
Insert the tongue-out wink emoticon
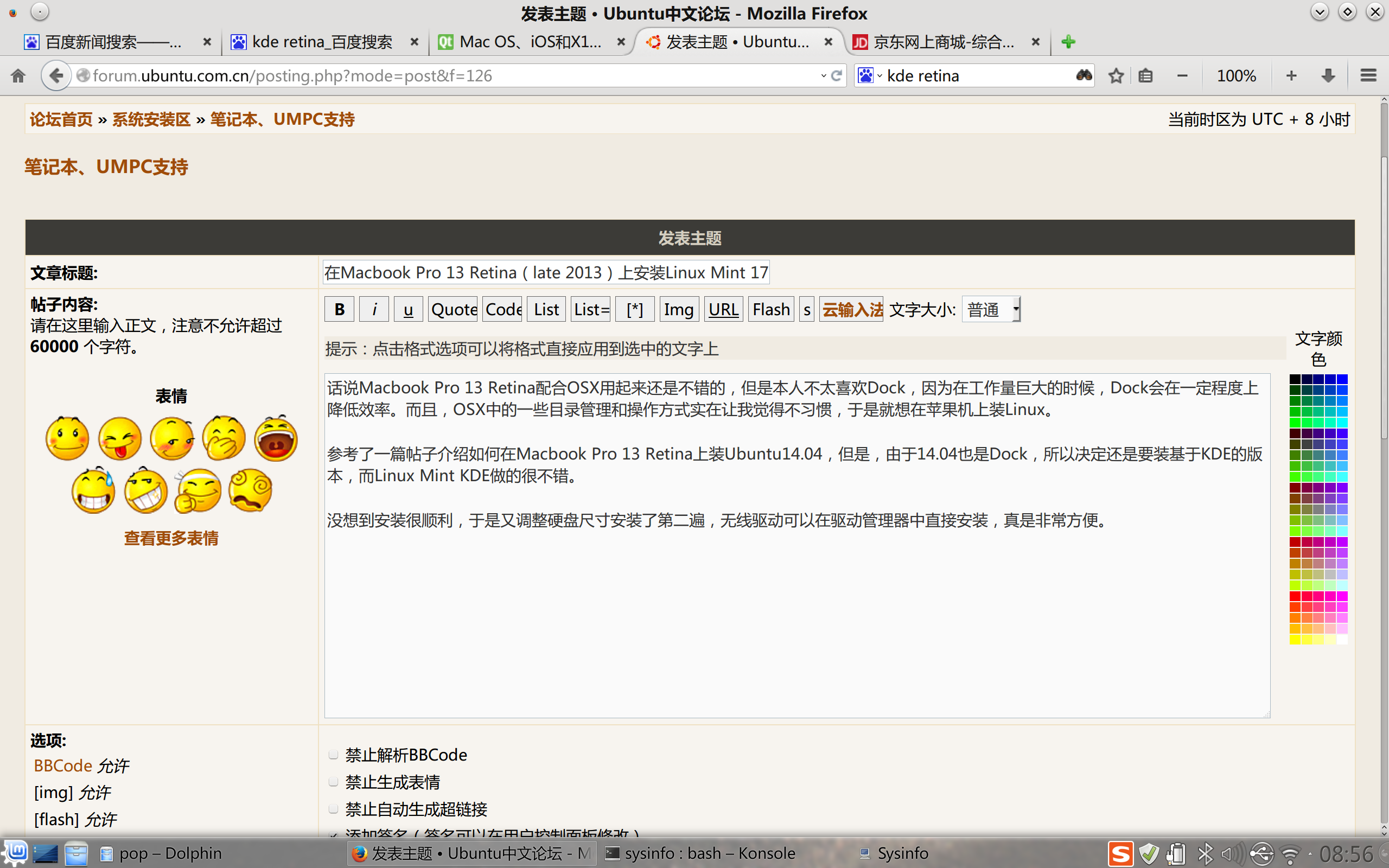coord(119,438)
